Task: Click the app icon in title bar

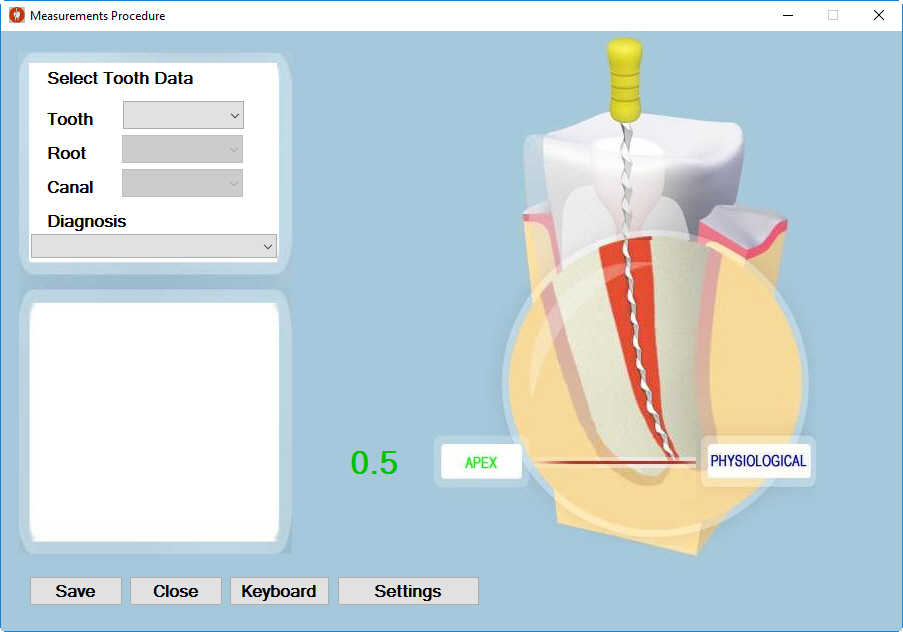Action: pos(17,15)
